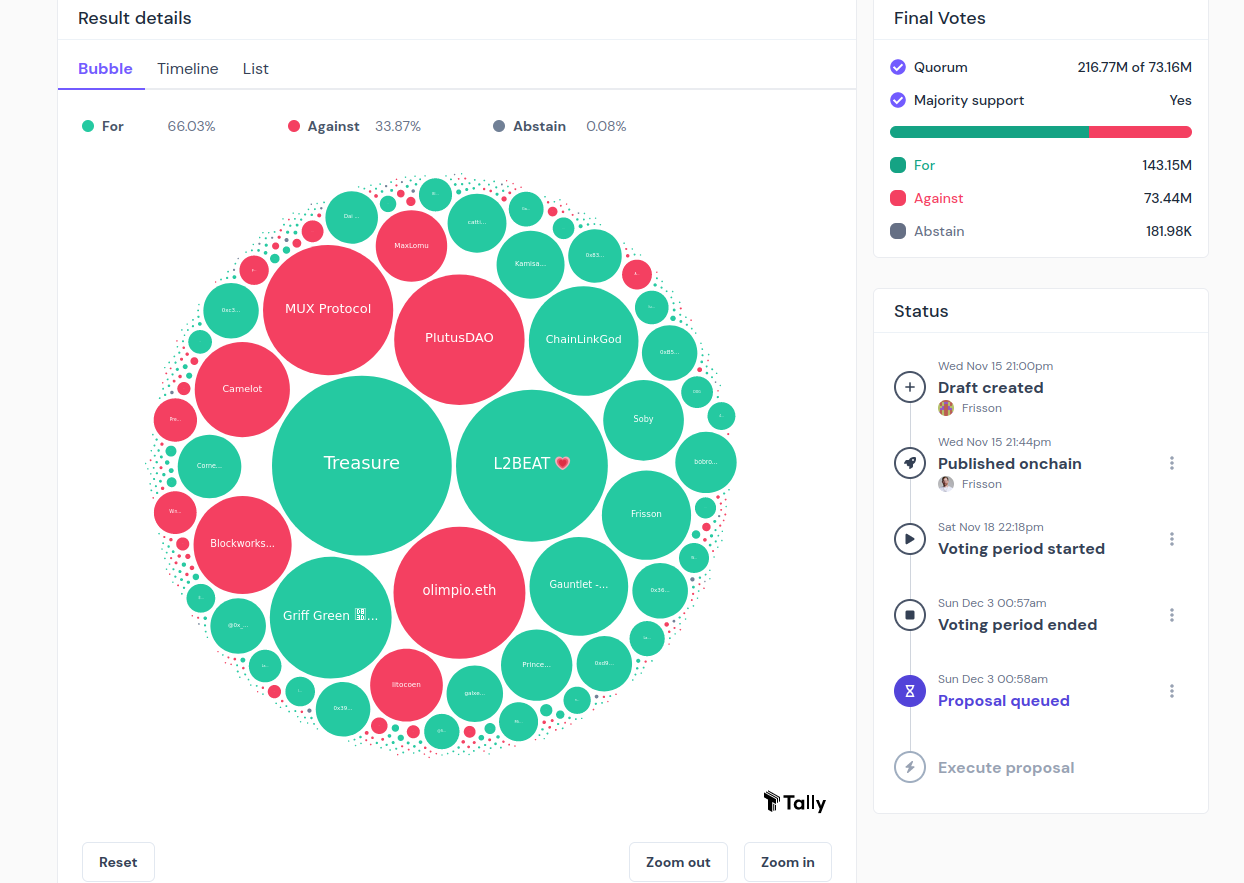This screenshot has width=1244, height=883.
Task: Select the Frisson bubble in chart
Action: (x=646, y=515)
